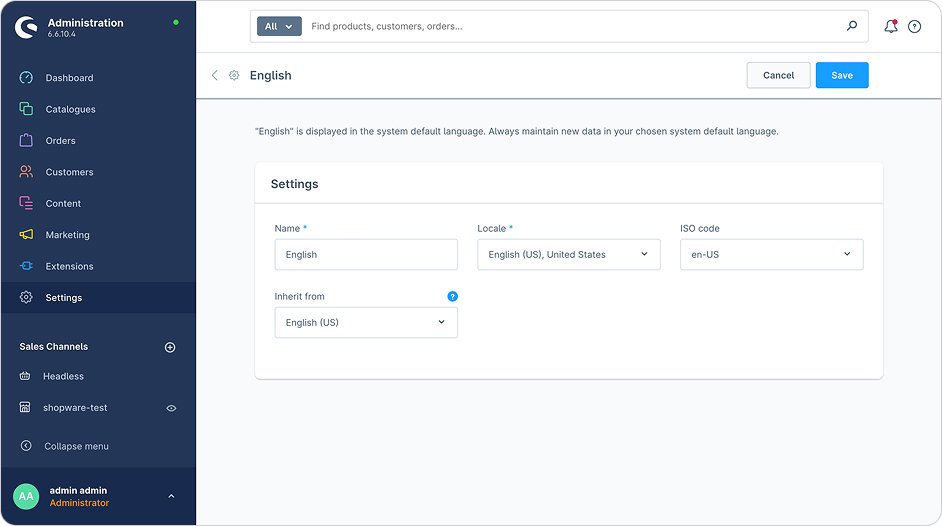The height and width of the screenshot is (526, 942).
Task: Navigate to Catalogues in sidebar
Action: pyautogui.click(x=70, y=109)
